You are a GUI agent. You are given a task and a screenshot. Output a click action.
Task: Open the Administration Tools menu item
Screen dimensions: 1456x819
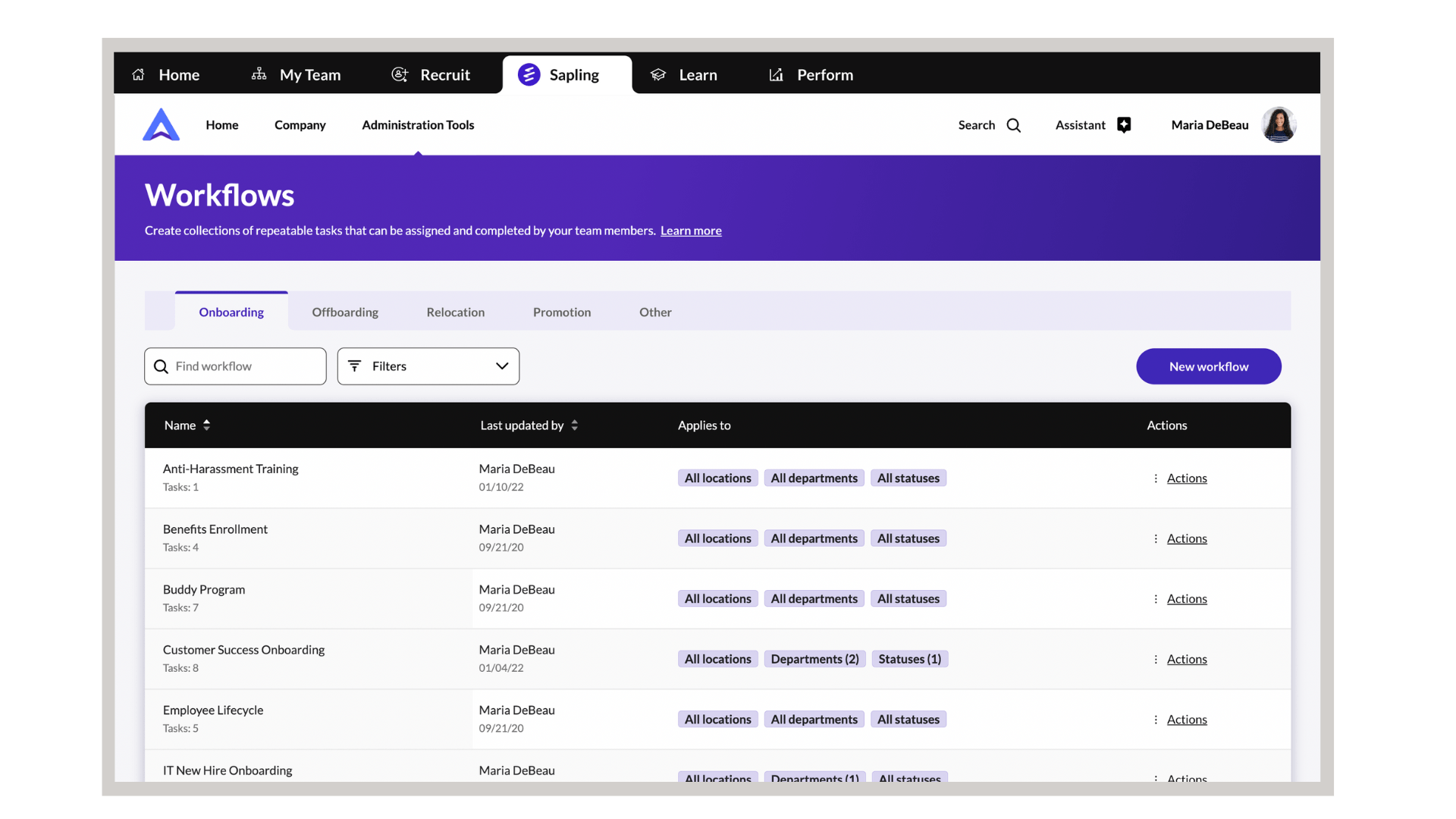tap(418, 125)
